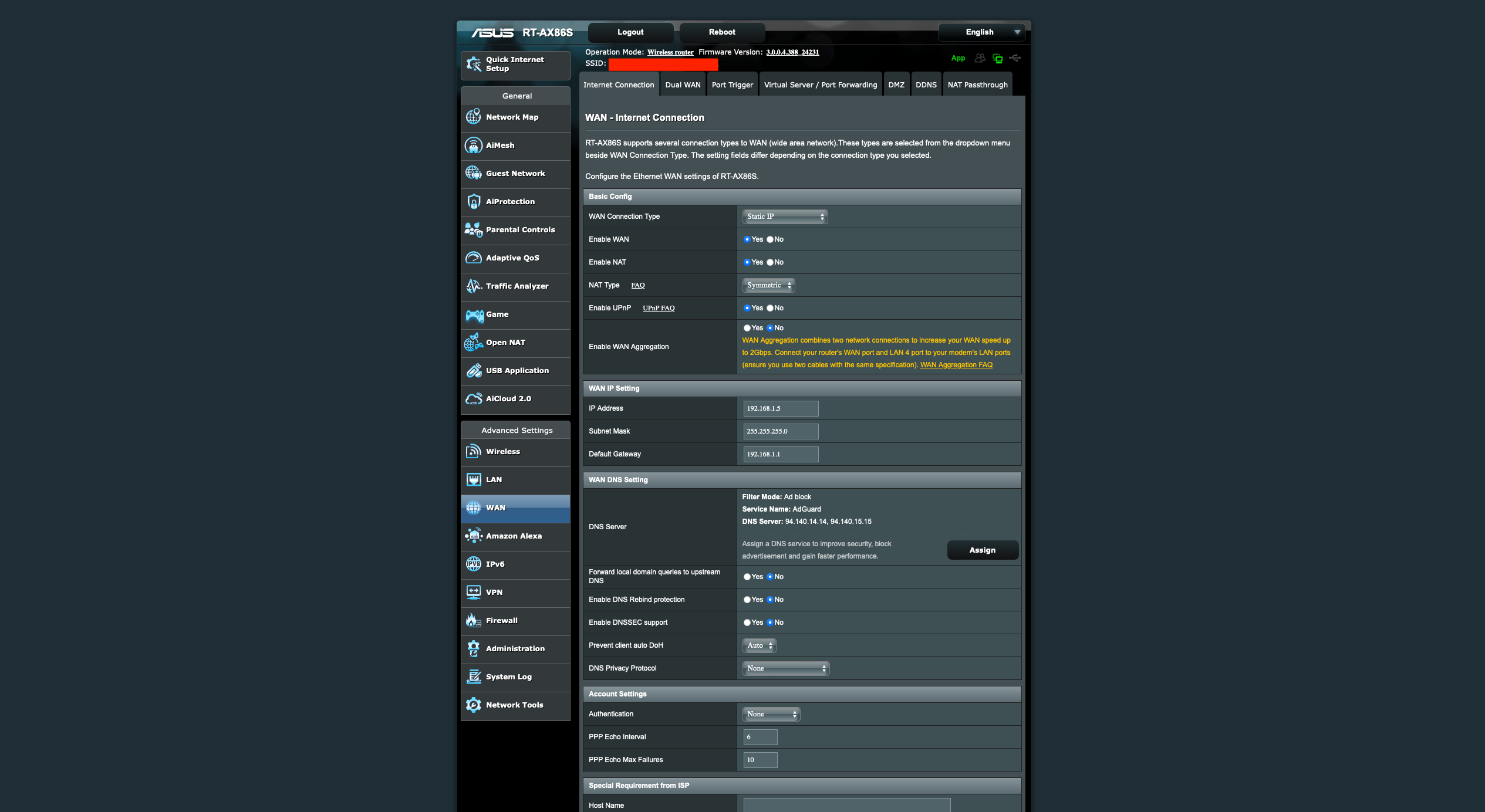Open AiProtection settings
1485x812 pixels.
(x=509, y=201)
